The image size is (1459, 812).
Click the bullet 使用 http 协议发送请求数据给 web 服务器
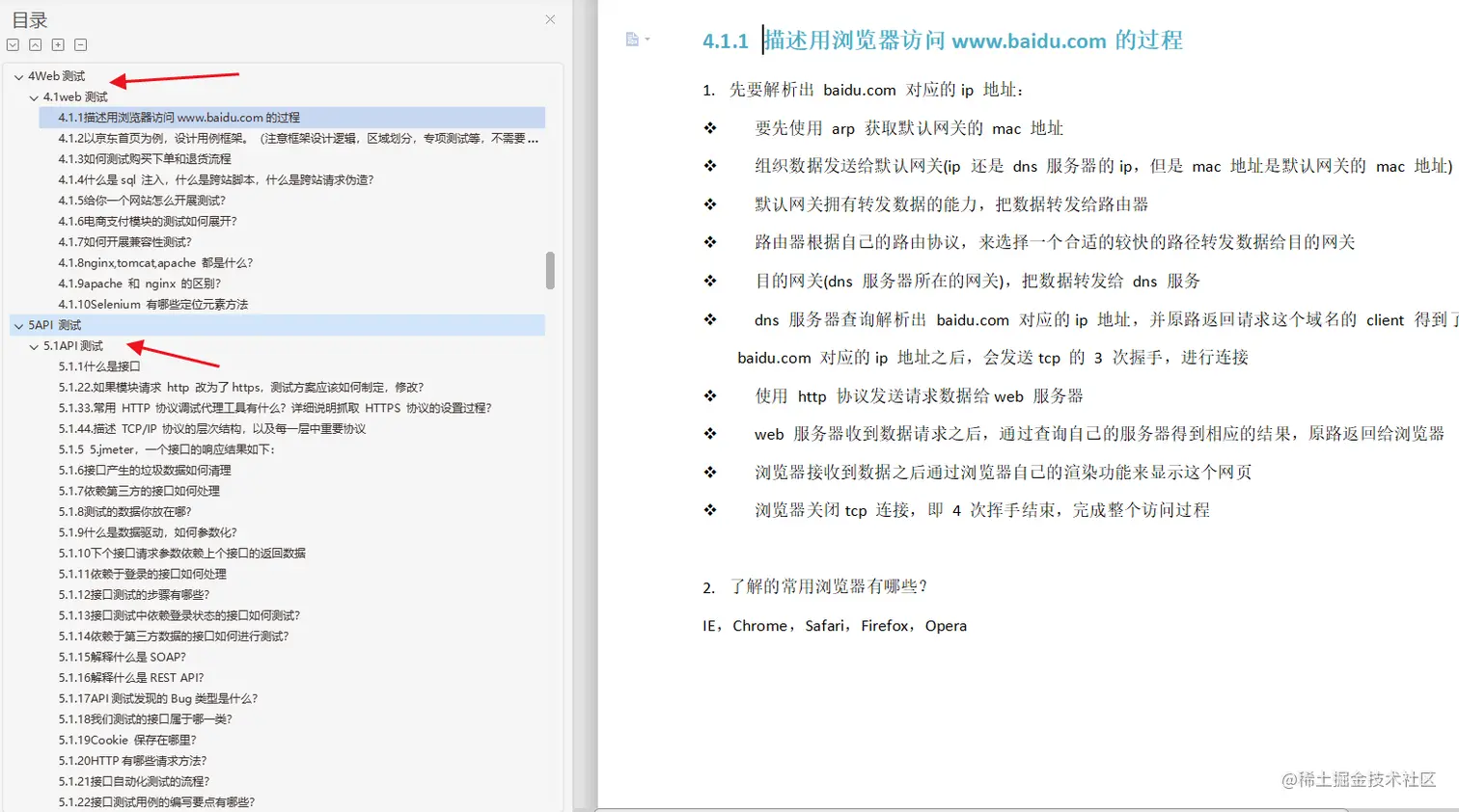919,395
